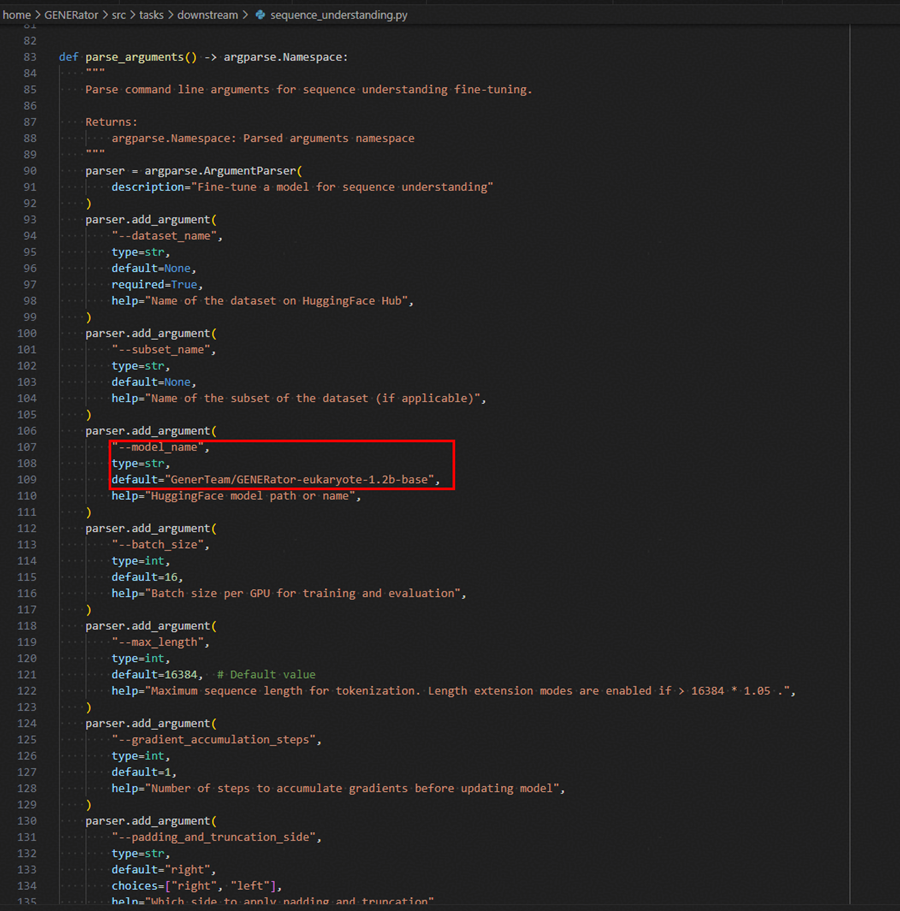The height and width of the screenshot is (911, 900).
Task: Click the "--batch_size" string
Action: point(157,545)
